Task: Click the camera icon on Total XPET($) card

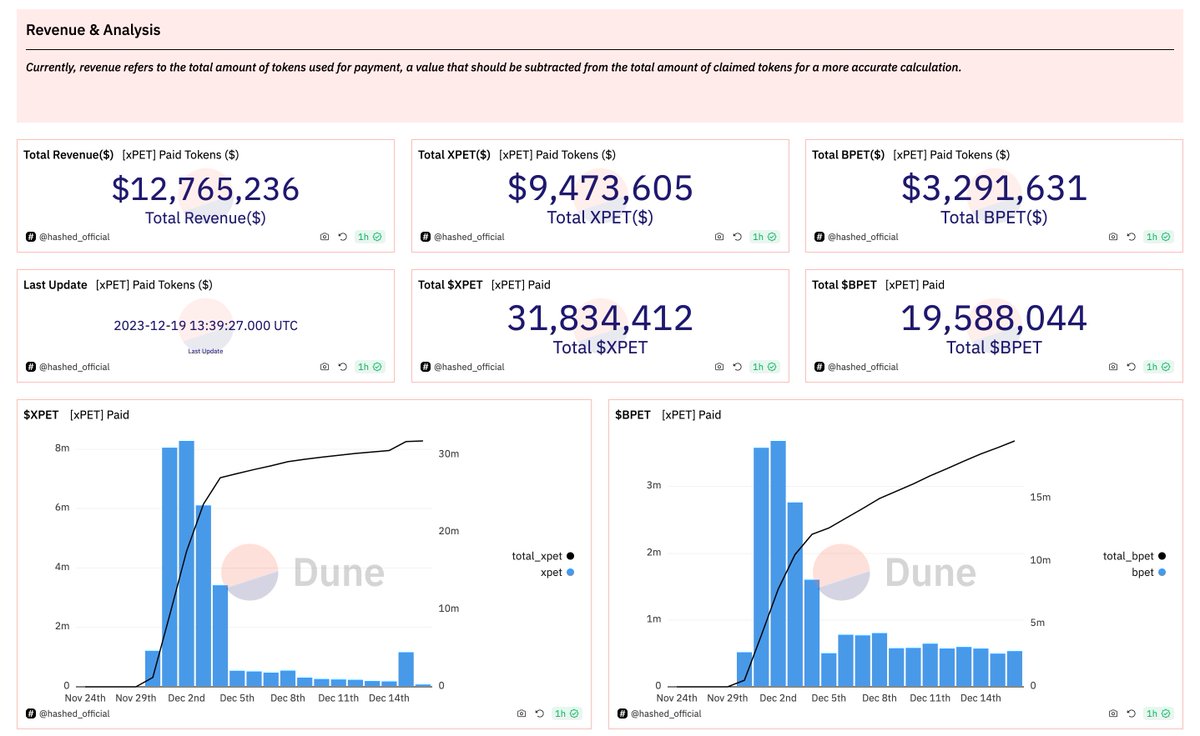Action: tap(719, 237)
